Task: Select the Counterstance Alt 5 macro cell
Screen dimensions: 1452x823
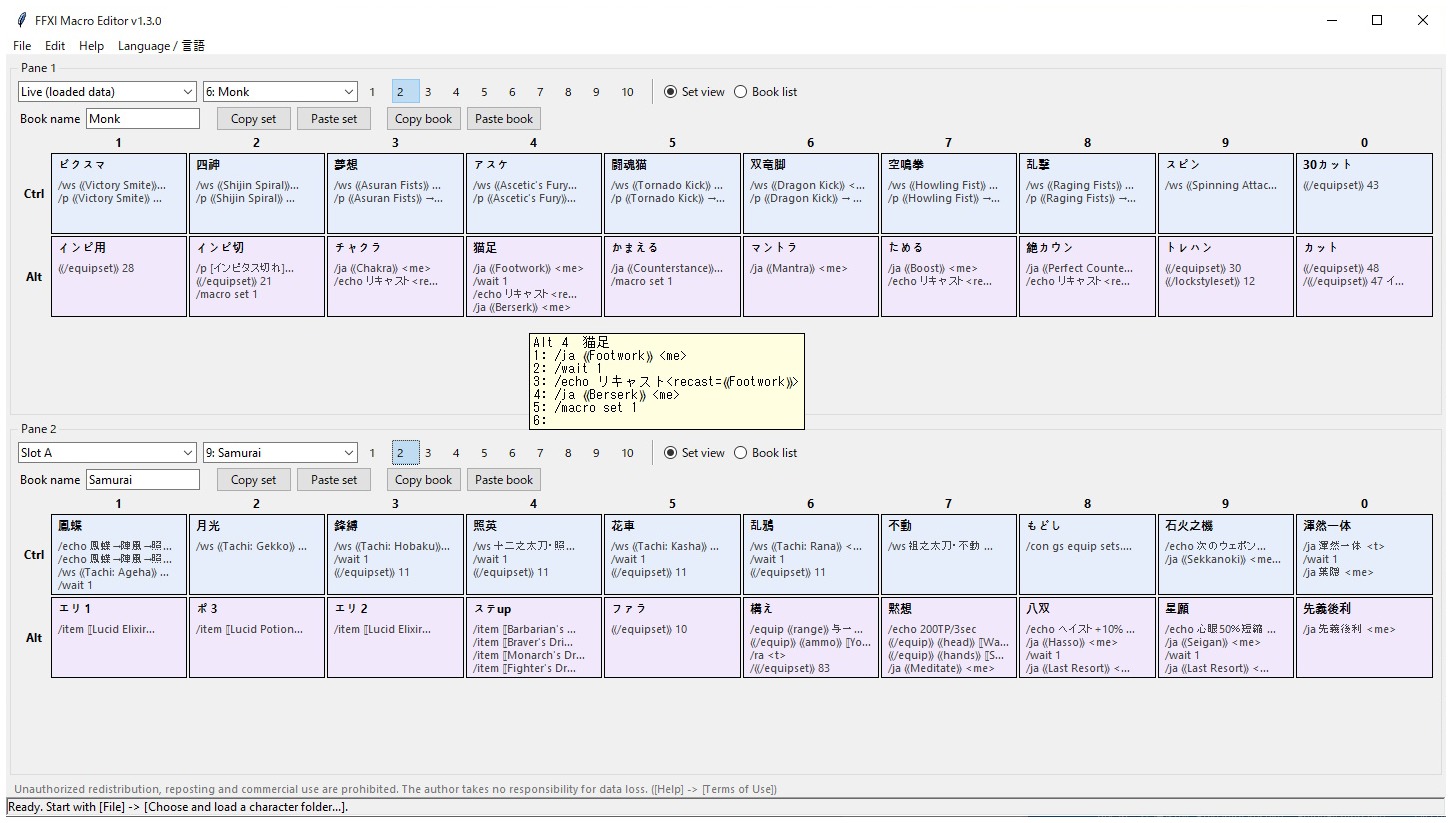Action: (673, 277)
